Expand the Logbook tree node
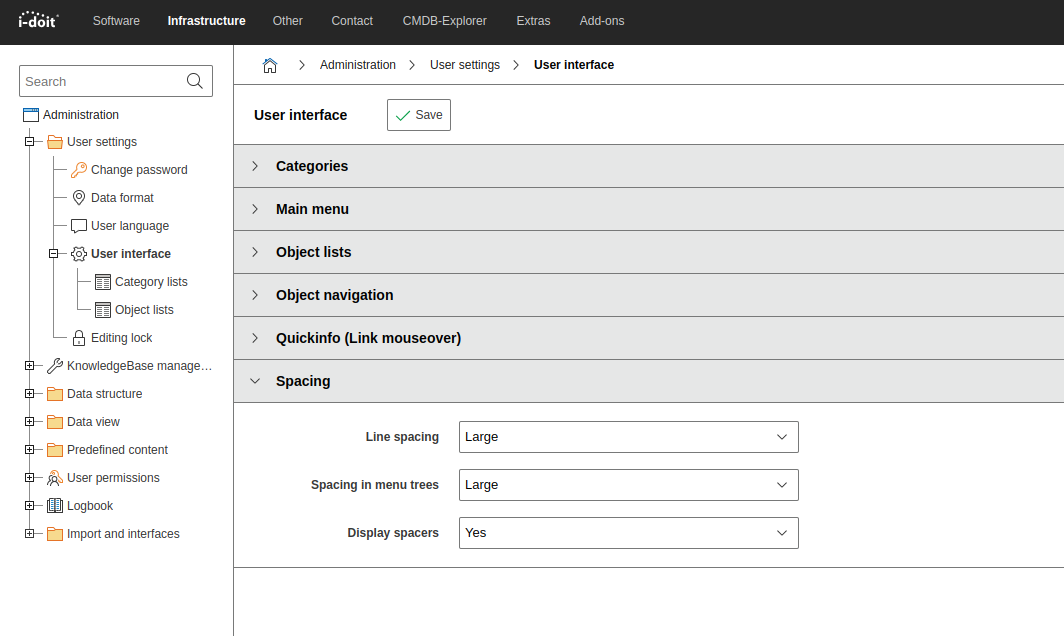This screenshot has width=1064, height=636. 29,506
